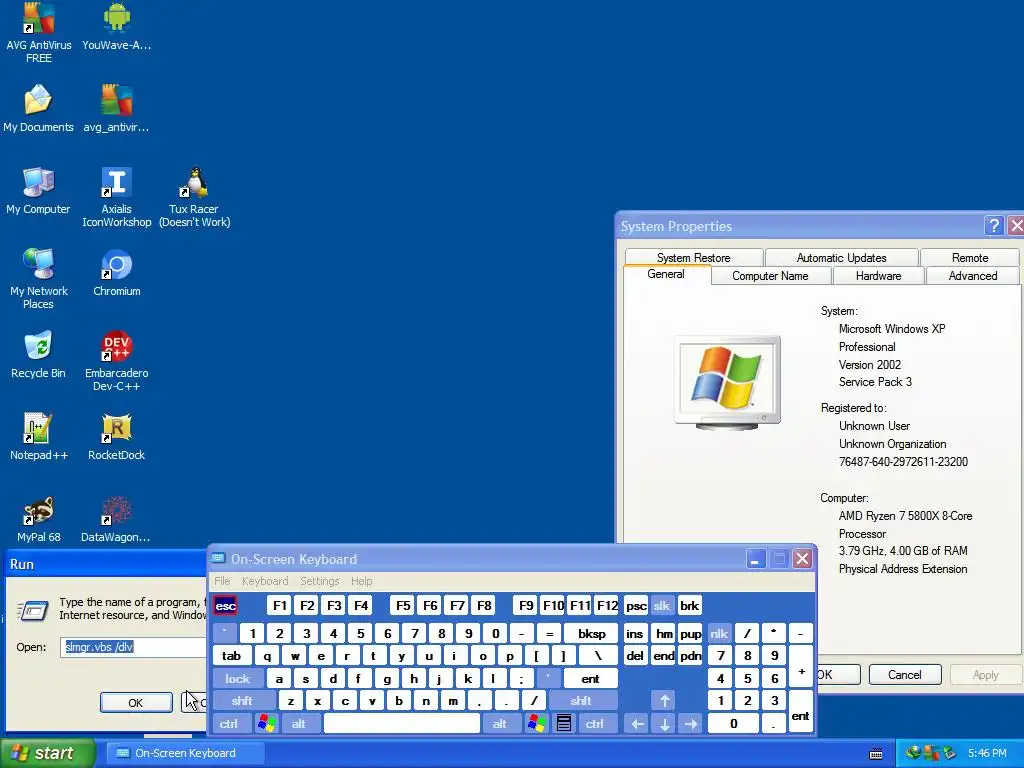The image size is (1024, 768).
Task: Click the Start button
Action: click(48, 754)
